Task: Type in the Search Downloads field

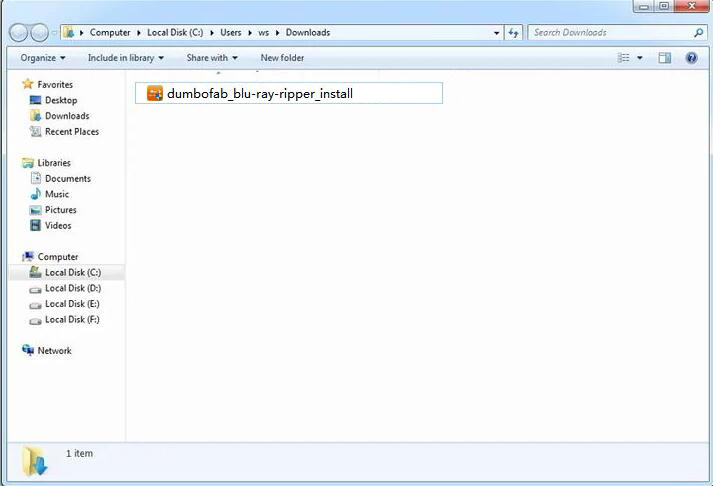Action: click(610, 33)
